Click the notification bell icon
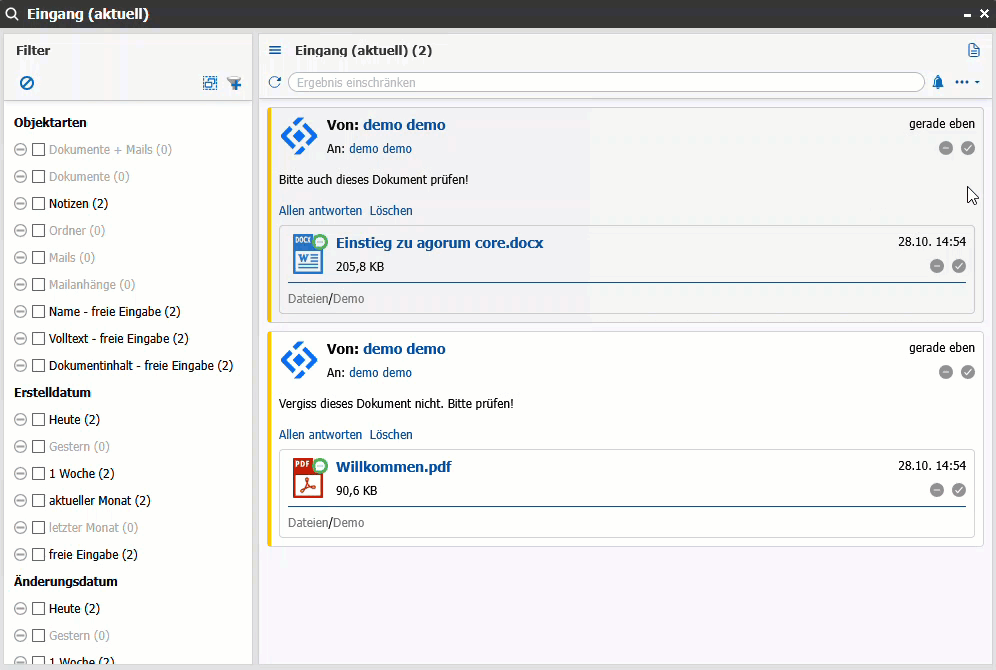This screenshot has width=996, height=670. click(x=938, y=82)
